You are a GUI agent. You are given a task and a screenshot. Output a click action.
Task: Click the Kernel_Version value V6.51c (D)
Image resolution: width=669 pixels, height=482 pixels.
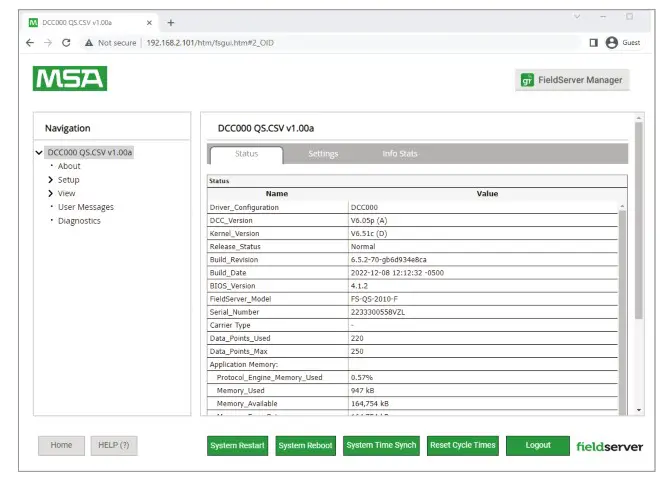click(x=369, y=234)
